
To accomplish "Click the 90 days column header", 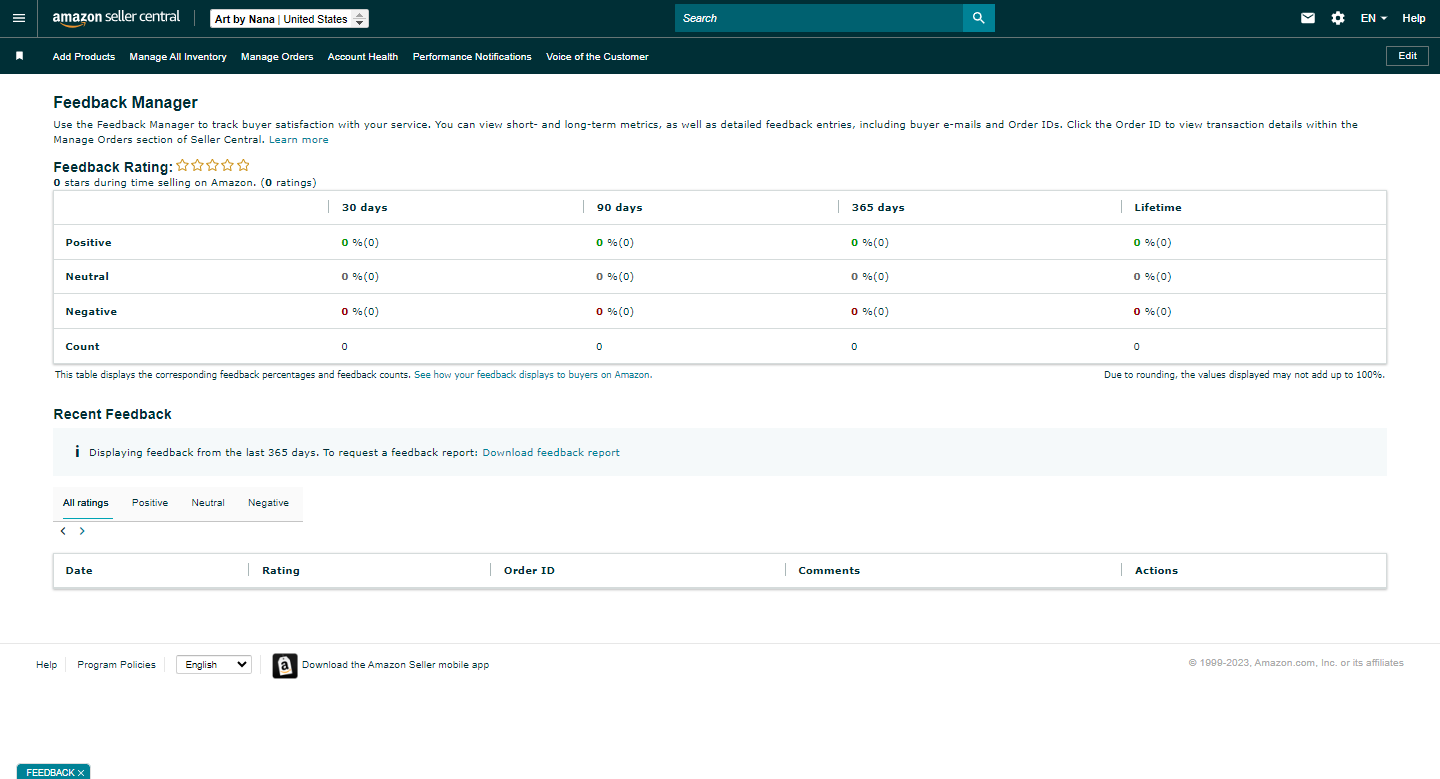I will pos(620,208).
